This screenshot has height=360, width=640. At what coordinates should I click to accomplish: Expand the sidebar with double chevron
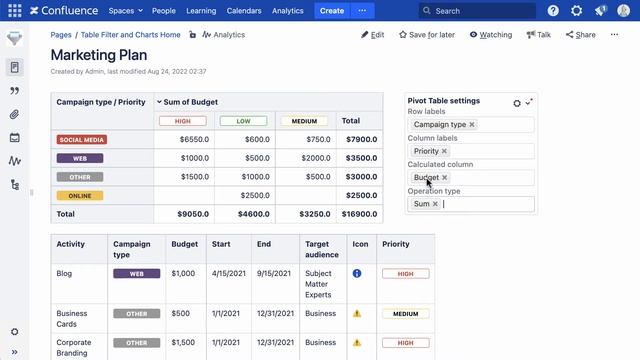pyautogui.click(x=15, y=352)
